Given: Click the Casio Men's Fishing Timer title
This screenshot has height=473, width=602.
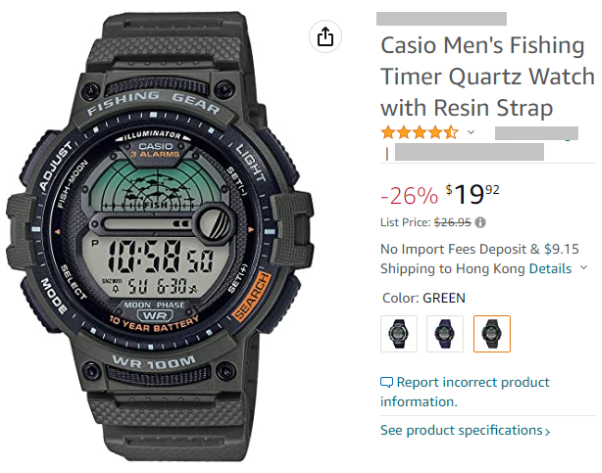Looking at the screenshot, I should point(481,77).
